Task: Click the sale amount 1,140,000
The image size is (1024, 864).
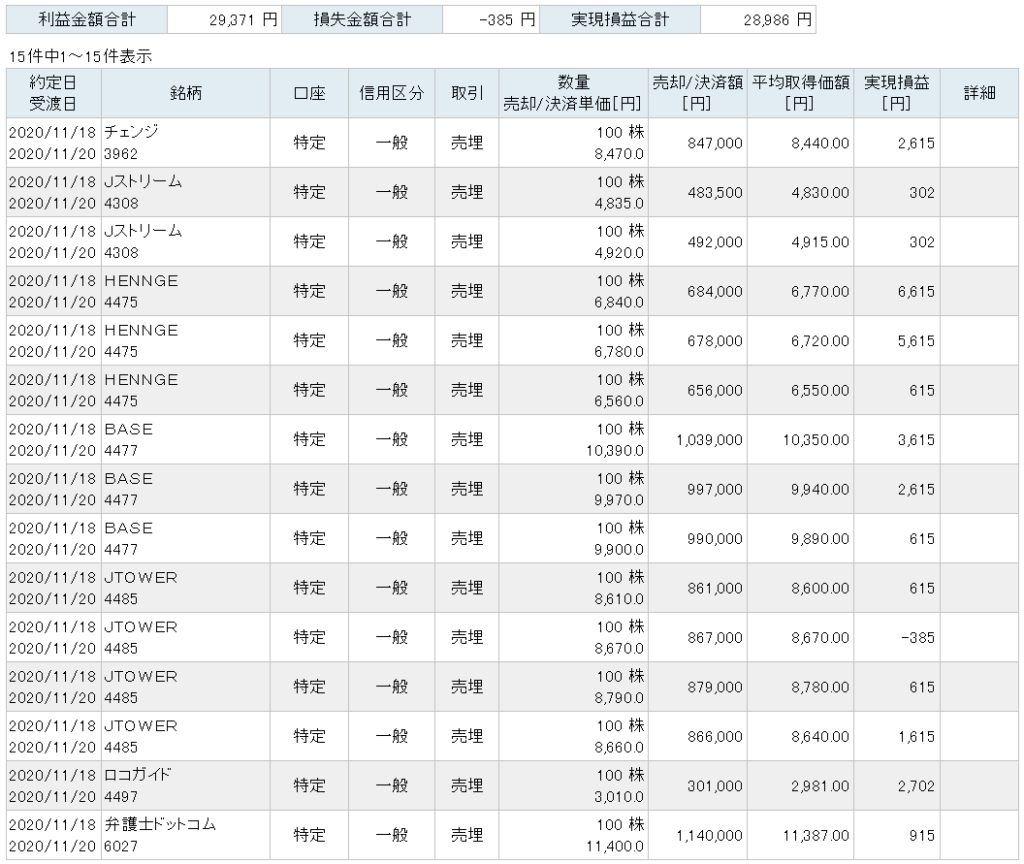Action: pos(709,836)
